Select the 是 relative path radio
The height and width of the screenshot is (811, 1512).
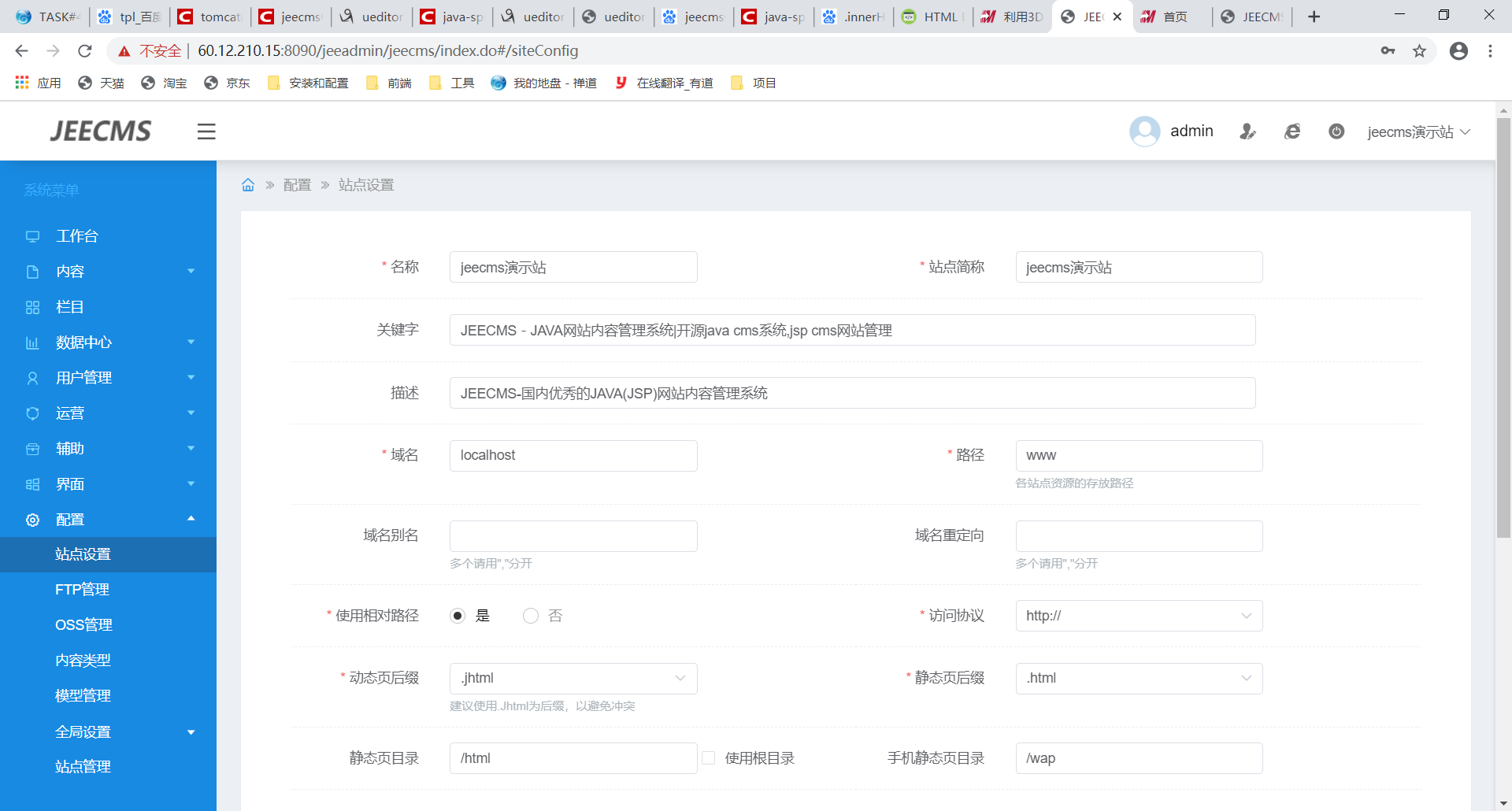click(x=458, y=616)
